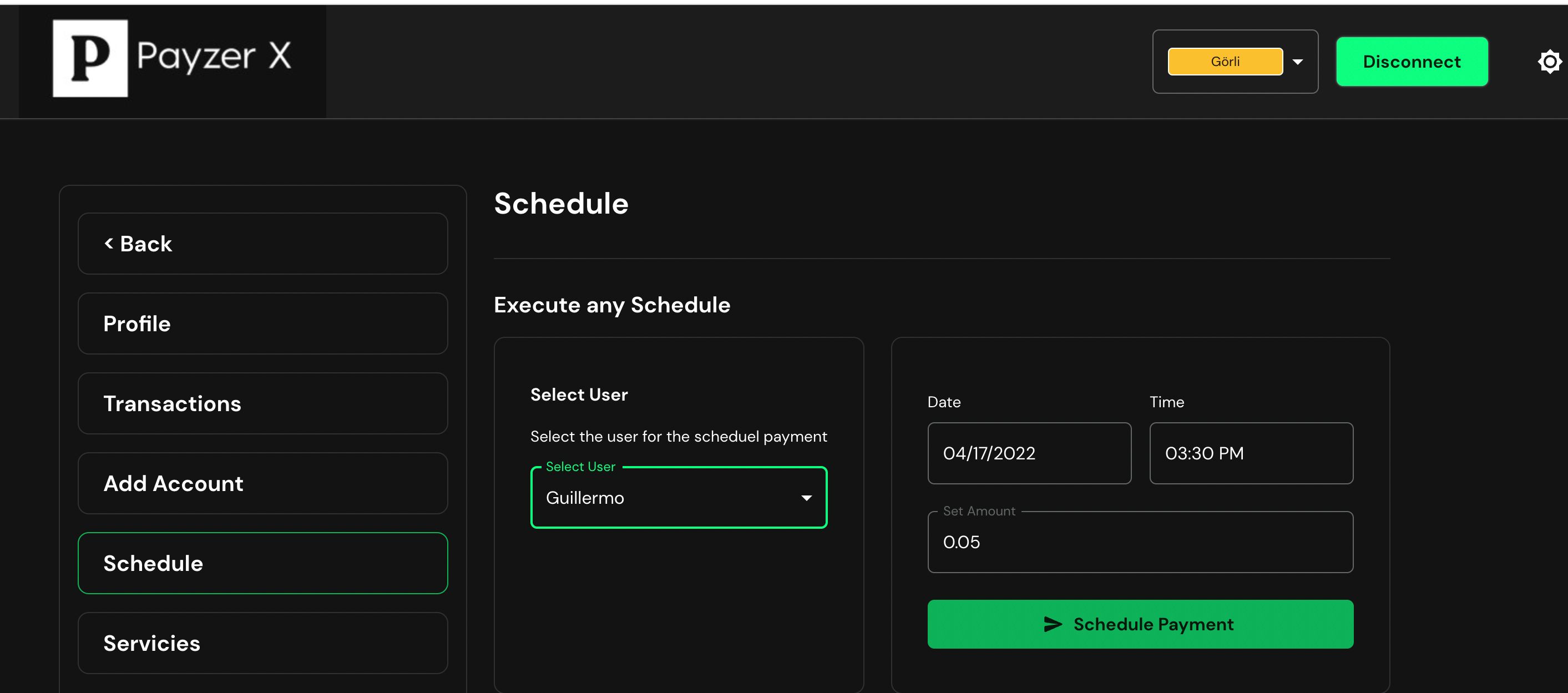Viewport: 1568px width, 693px height.
Task: Select the date input field 04/17/2022
Action: click(1029, 453)
